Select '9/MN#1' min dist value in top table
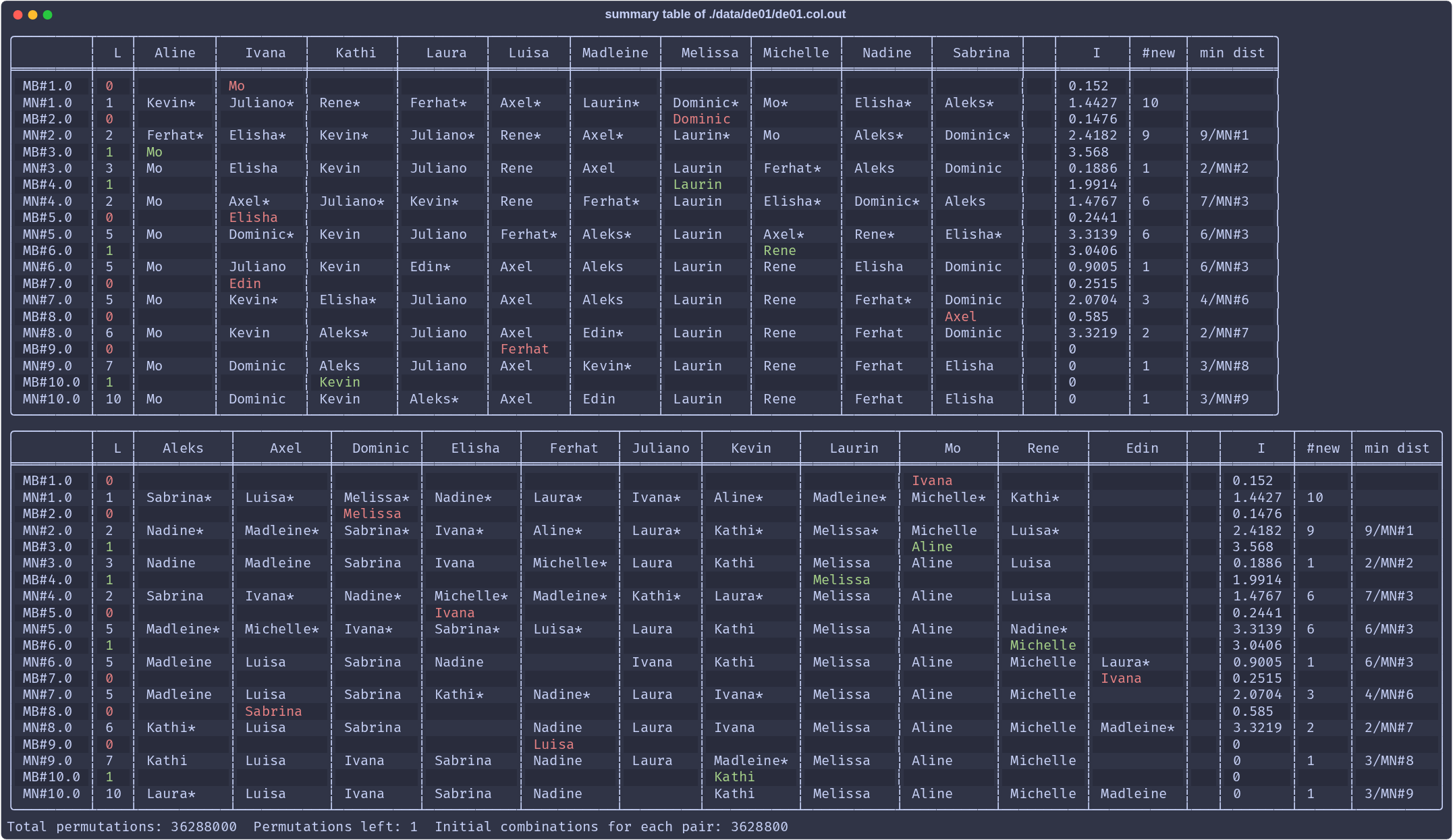The image size is (1453, 840). click(1224, 135)
